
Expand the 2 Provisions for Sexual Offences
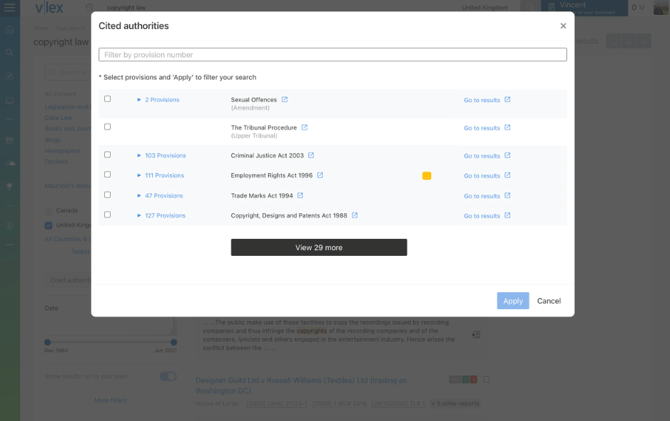158,100
